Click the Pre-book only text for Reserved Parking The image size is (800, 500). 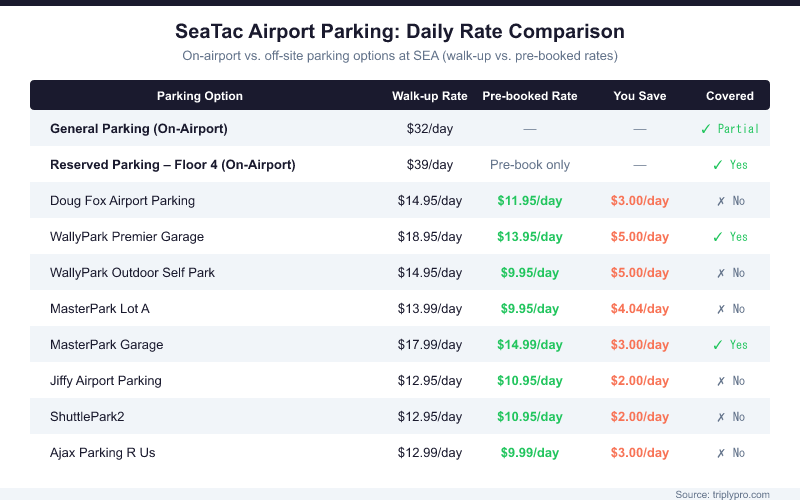[x=530, y=165]
